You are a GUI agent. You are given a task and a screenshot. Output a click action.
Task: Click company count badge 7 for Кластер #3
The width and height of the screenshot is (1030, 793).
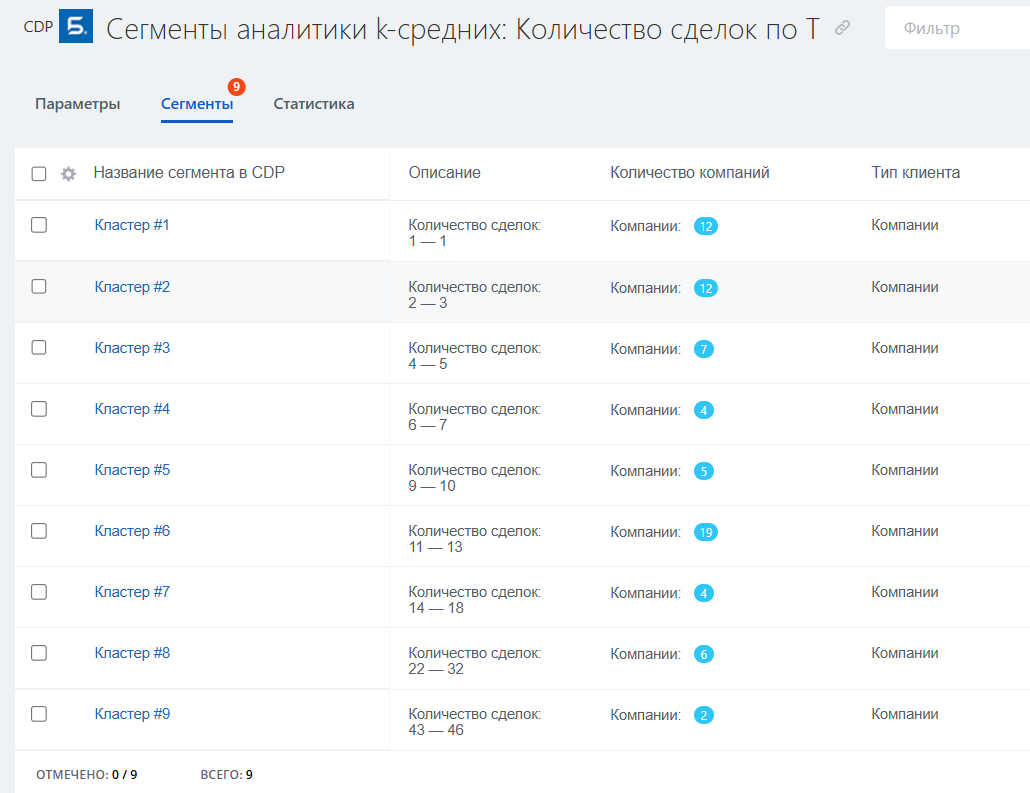click(x=704, y=349)
